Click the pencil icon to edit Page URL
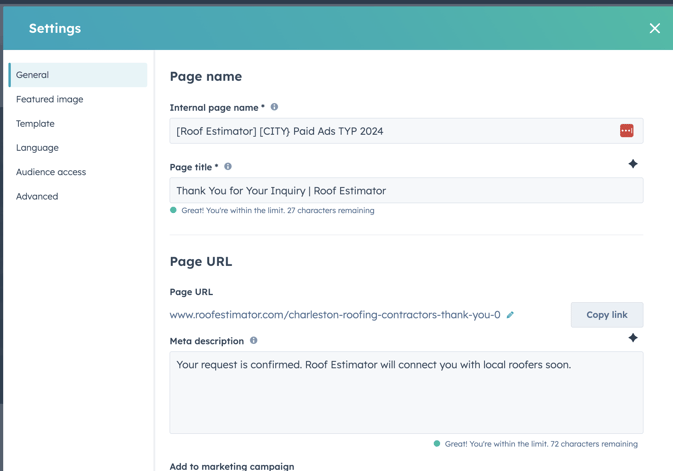673x471 pixels. tap(510, 315)
